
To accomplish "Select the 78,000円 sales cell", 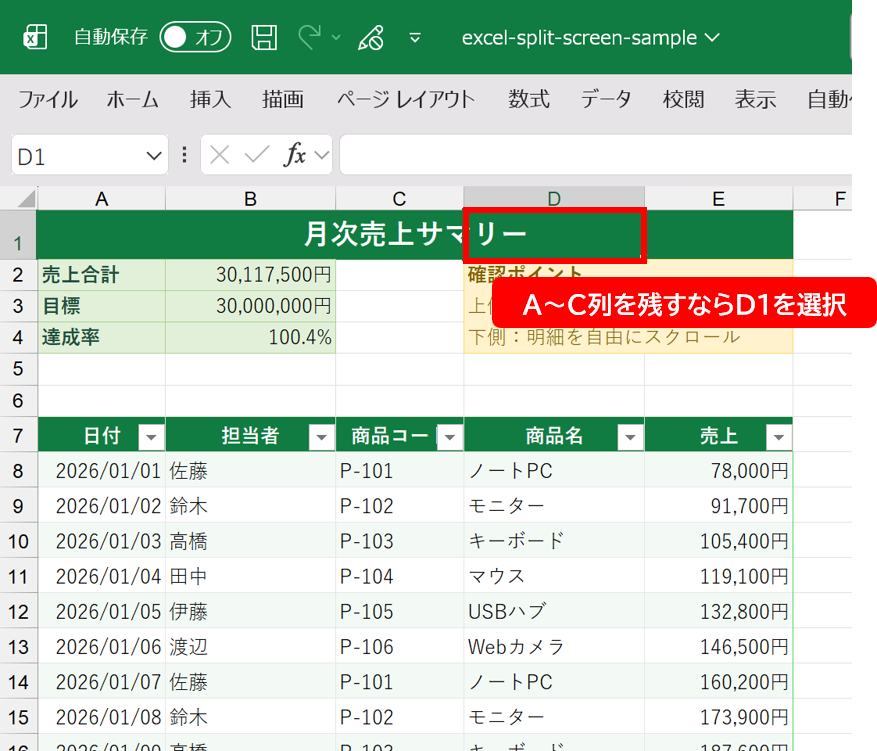I will click(719, 471).
